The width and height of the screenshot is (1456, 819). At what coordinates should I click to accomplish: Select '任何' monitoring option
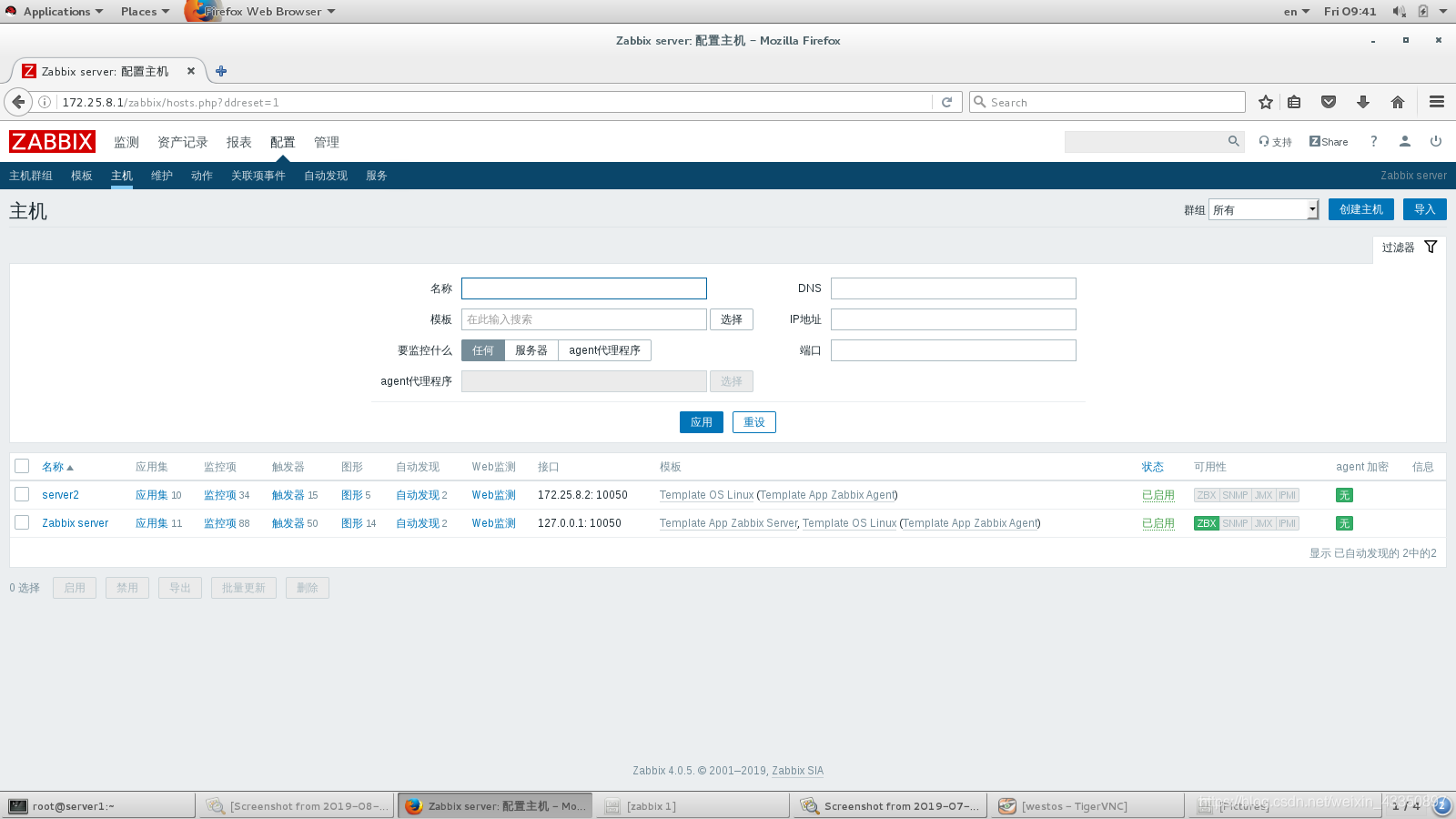click(x=483, y=350)
